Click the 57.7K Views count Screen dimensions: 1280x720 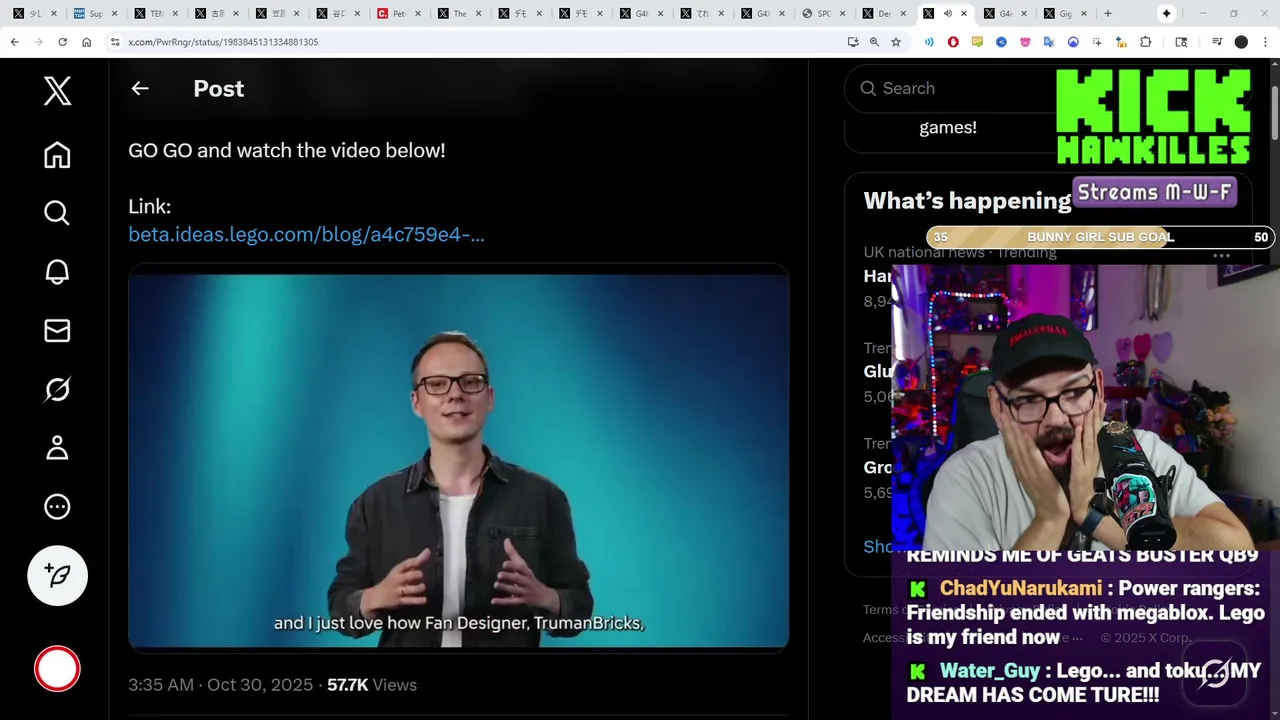pos(372,685)
